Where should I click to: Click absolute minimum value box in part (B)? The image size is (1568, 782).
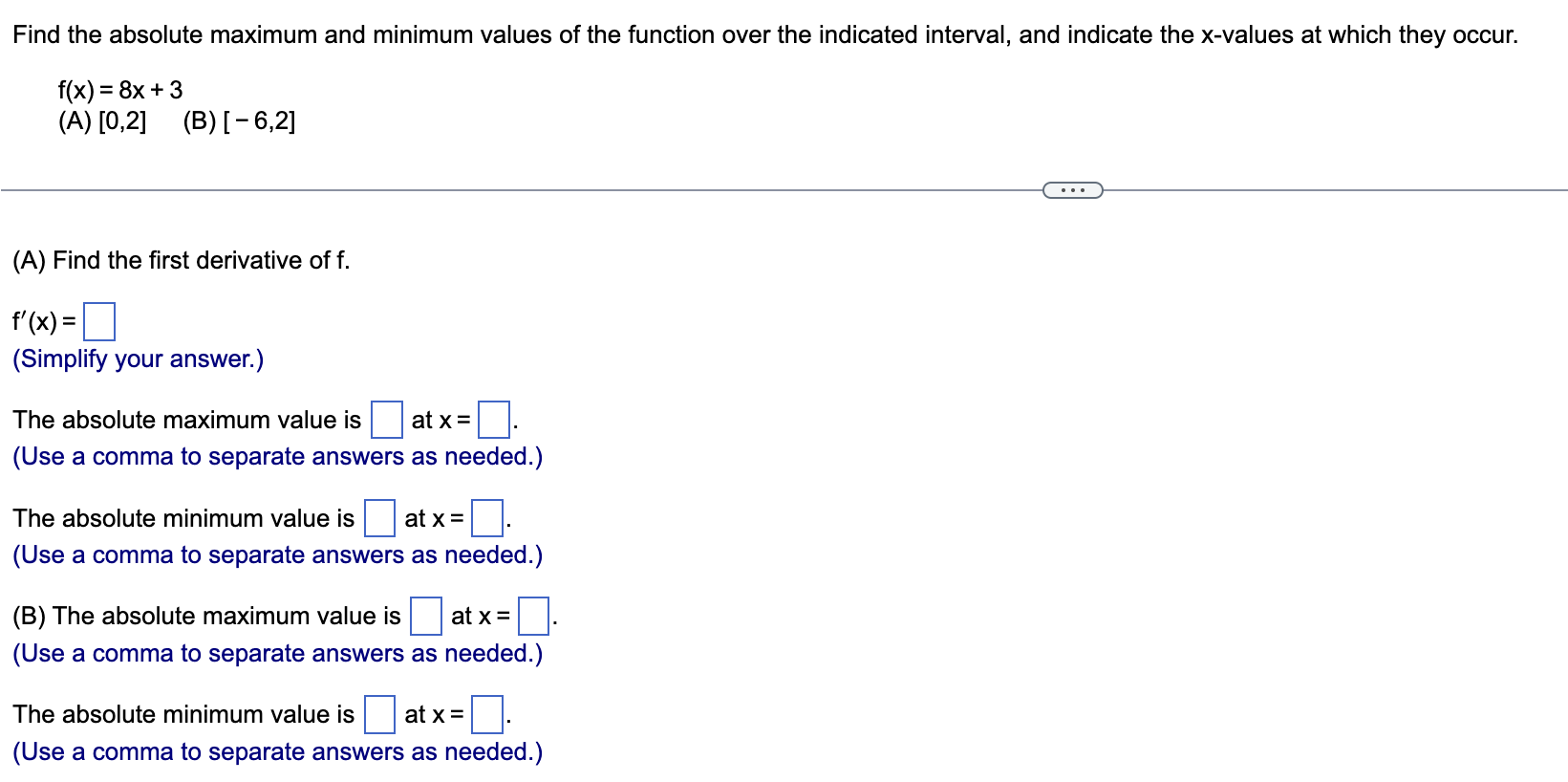tap(378, 715)
